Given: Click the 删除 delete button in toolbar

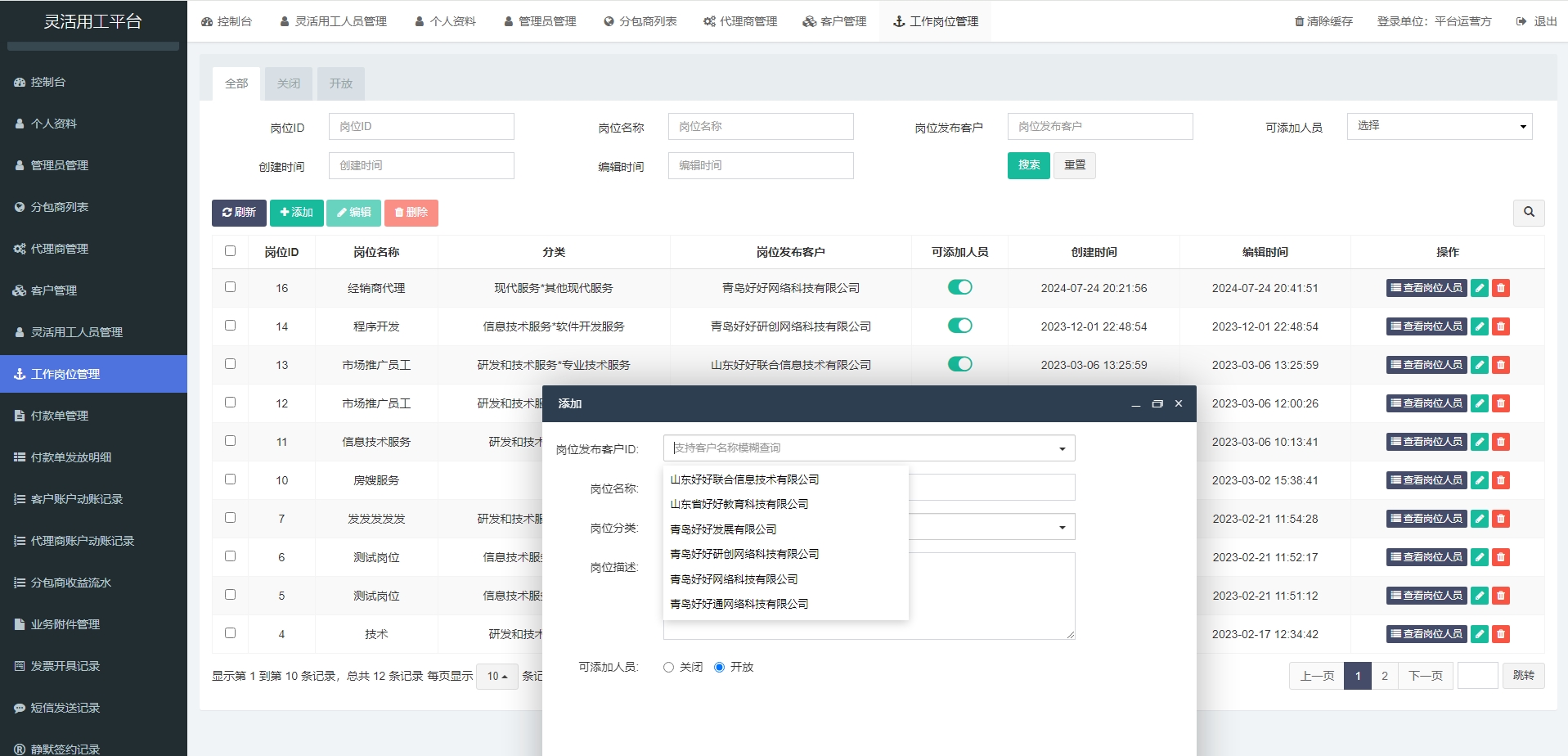Looking at the screenshot, I should click(411, 213).
